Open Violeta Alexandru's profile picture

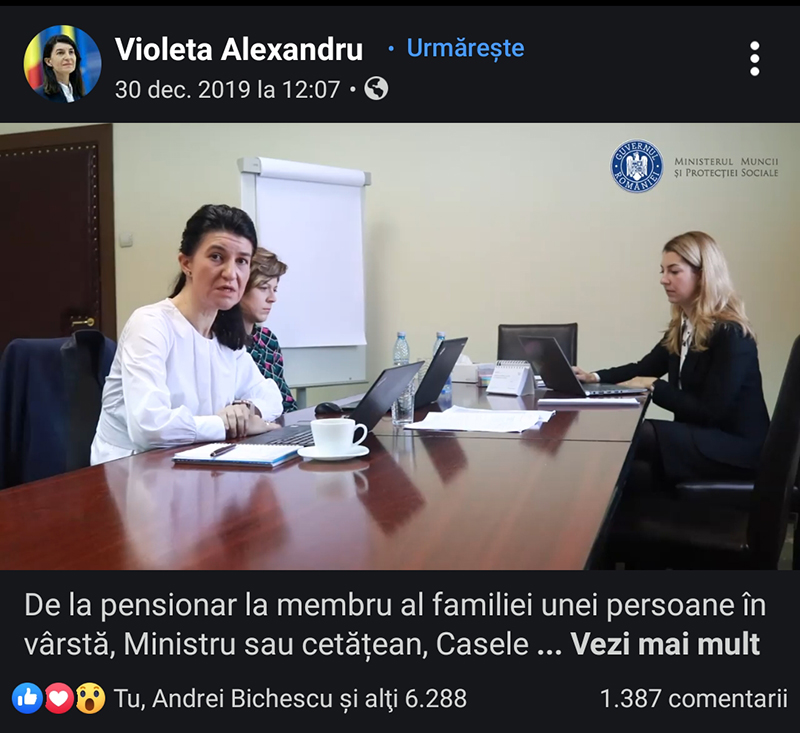click(x=62, y=63)
